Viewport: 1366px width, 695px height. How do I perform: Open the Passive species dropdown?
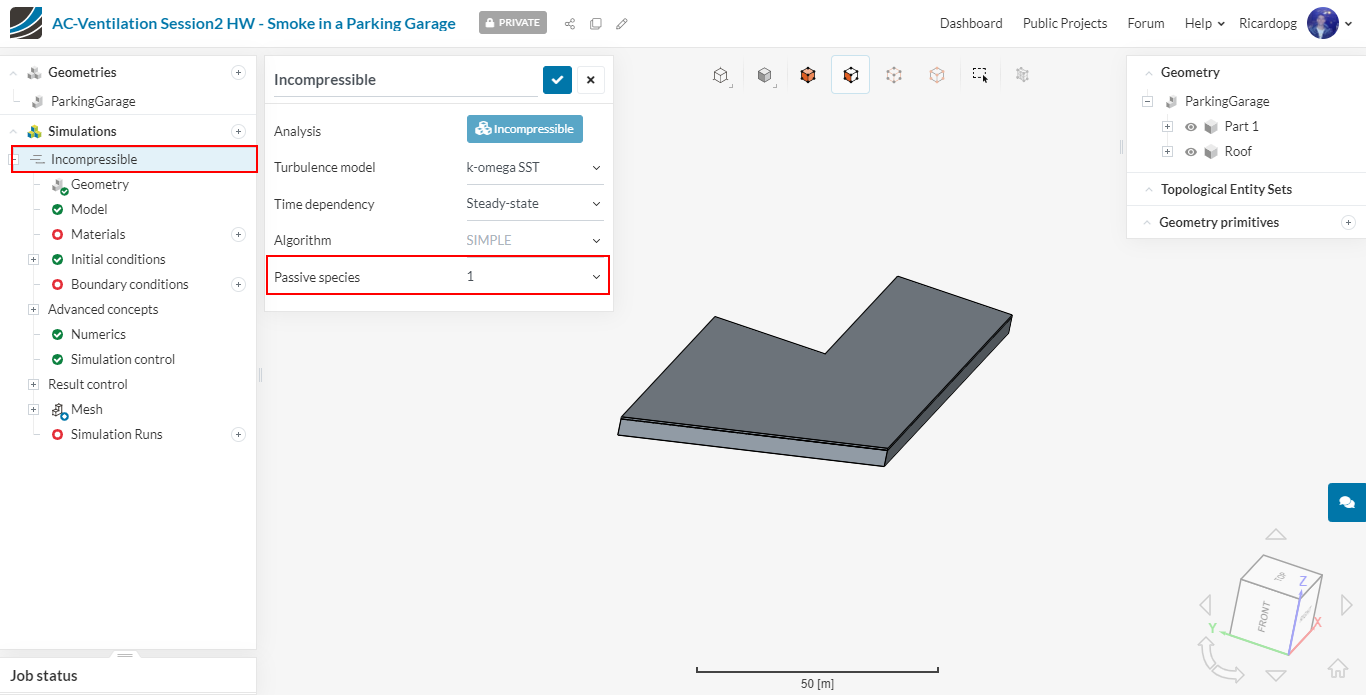click(535, 276)
